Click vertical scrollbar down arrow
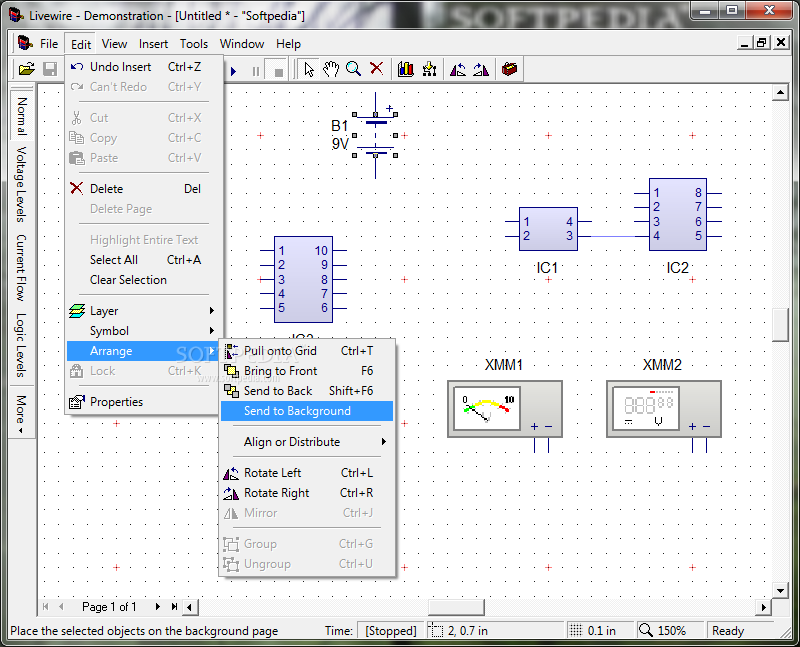This screenshot has width=800, height=647. [780, 591]
